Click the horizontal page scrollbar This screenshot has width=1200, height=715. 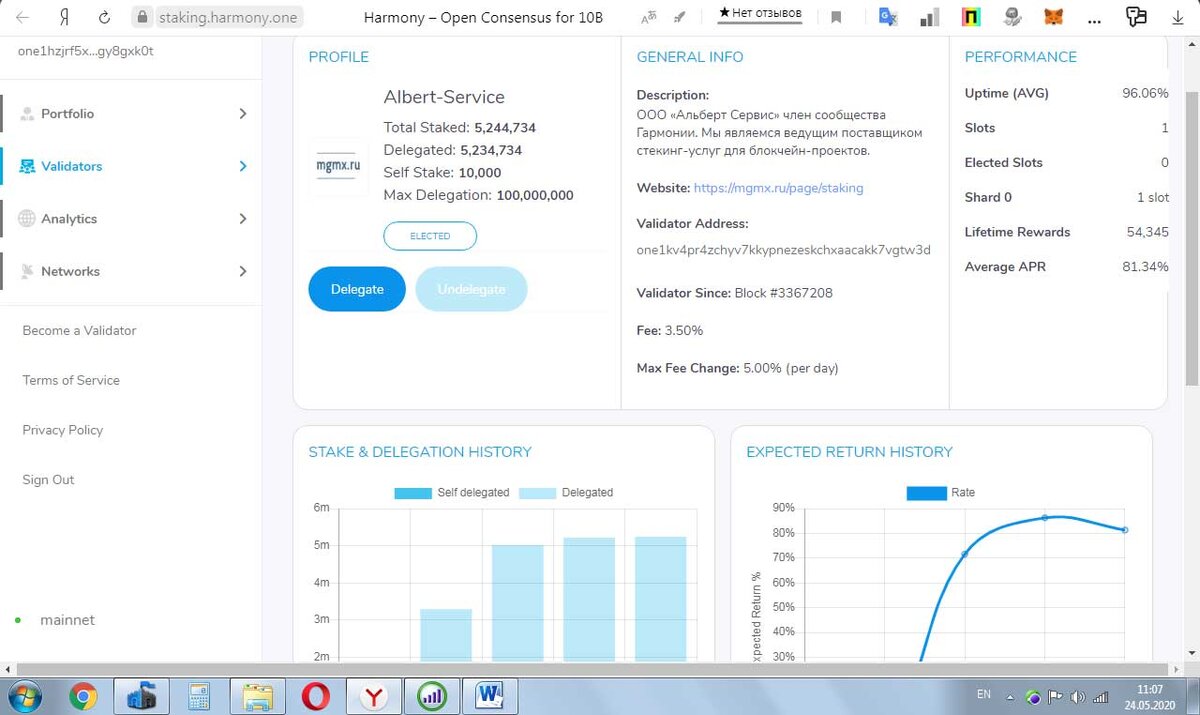(x=592, y=667)
